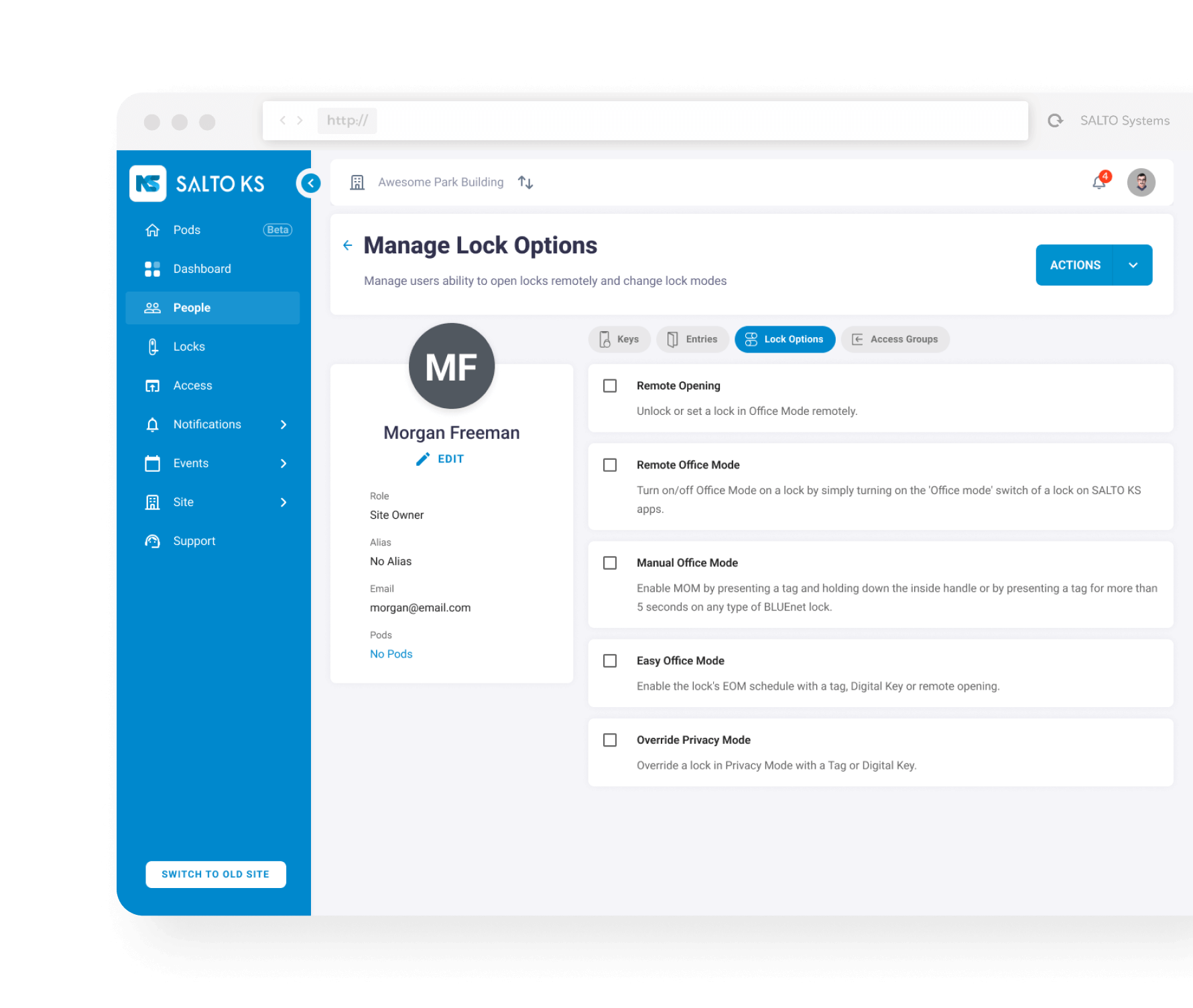Expand the Notifications submenu chevron
Screen dimensions: 1193x1008
tap(284, 424)
